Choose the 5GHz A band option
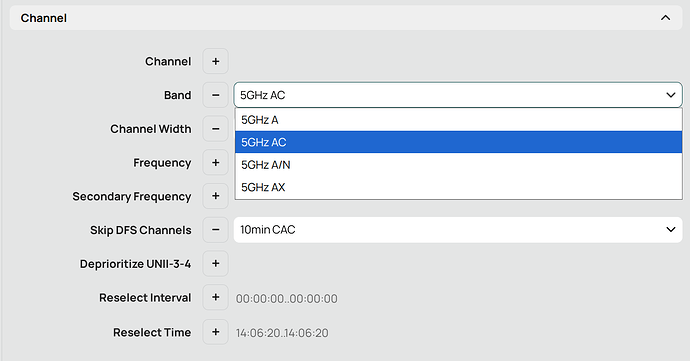 pos(459,120)
